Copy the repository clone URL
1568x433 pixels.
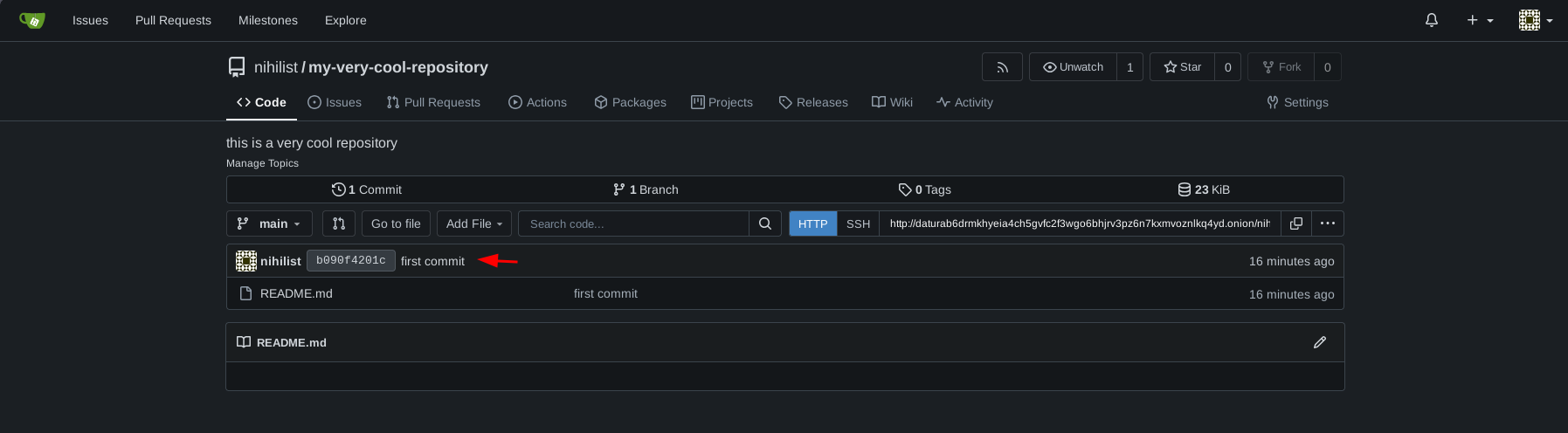[1296, 223]
